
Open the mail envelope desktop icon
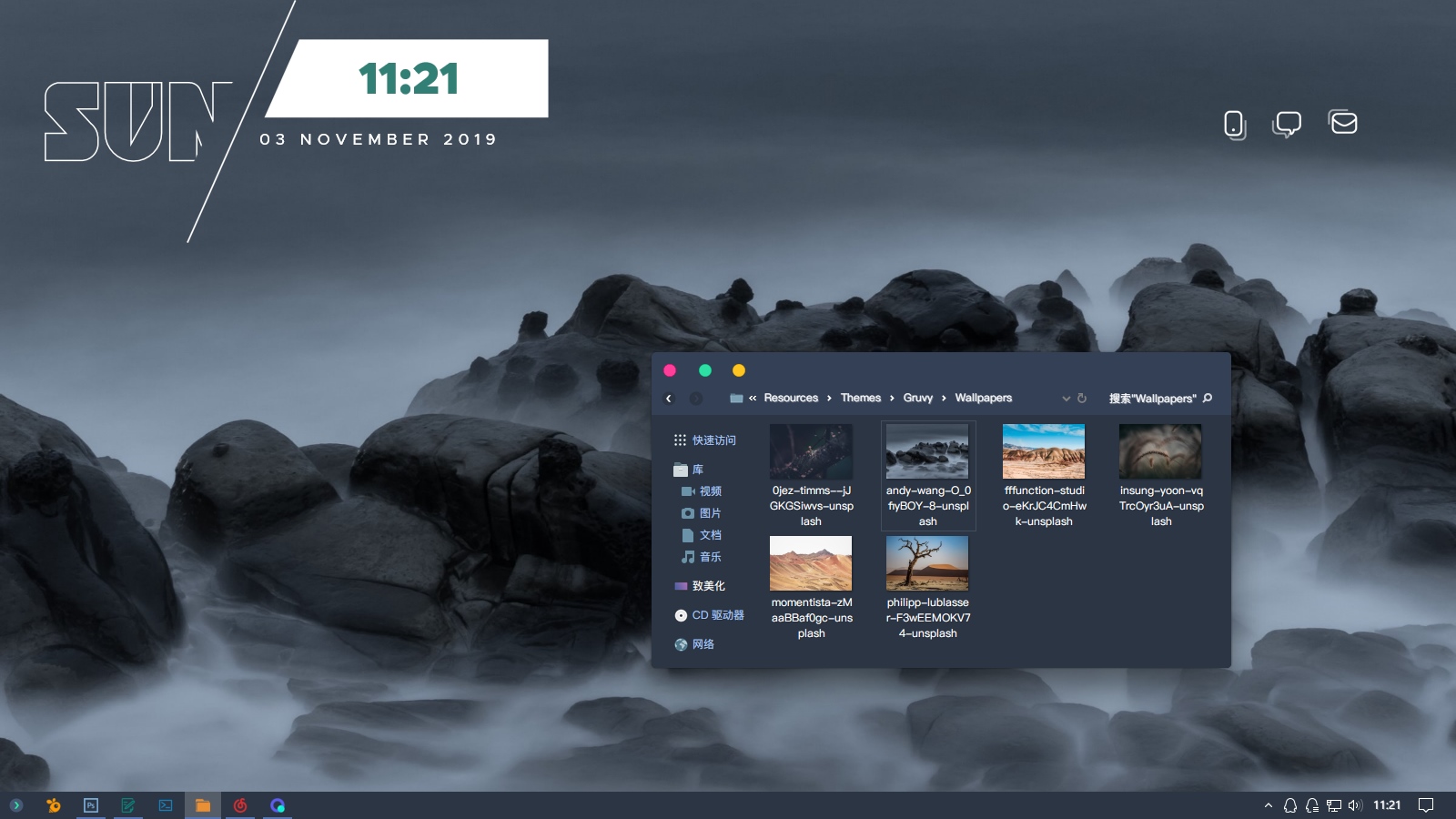1343,122
